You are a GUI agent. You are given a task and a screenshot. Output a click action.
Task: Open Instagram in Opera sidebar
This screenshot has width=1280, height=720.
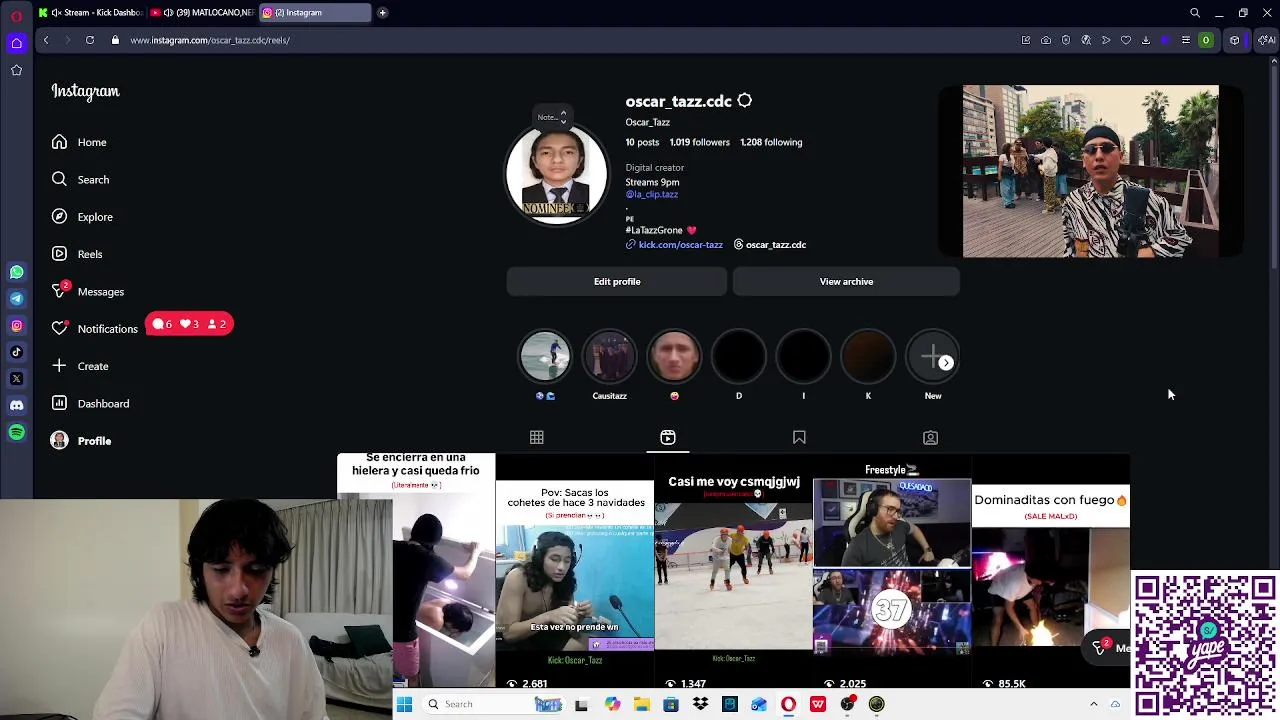point(16,325)
